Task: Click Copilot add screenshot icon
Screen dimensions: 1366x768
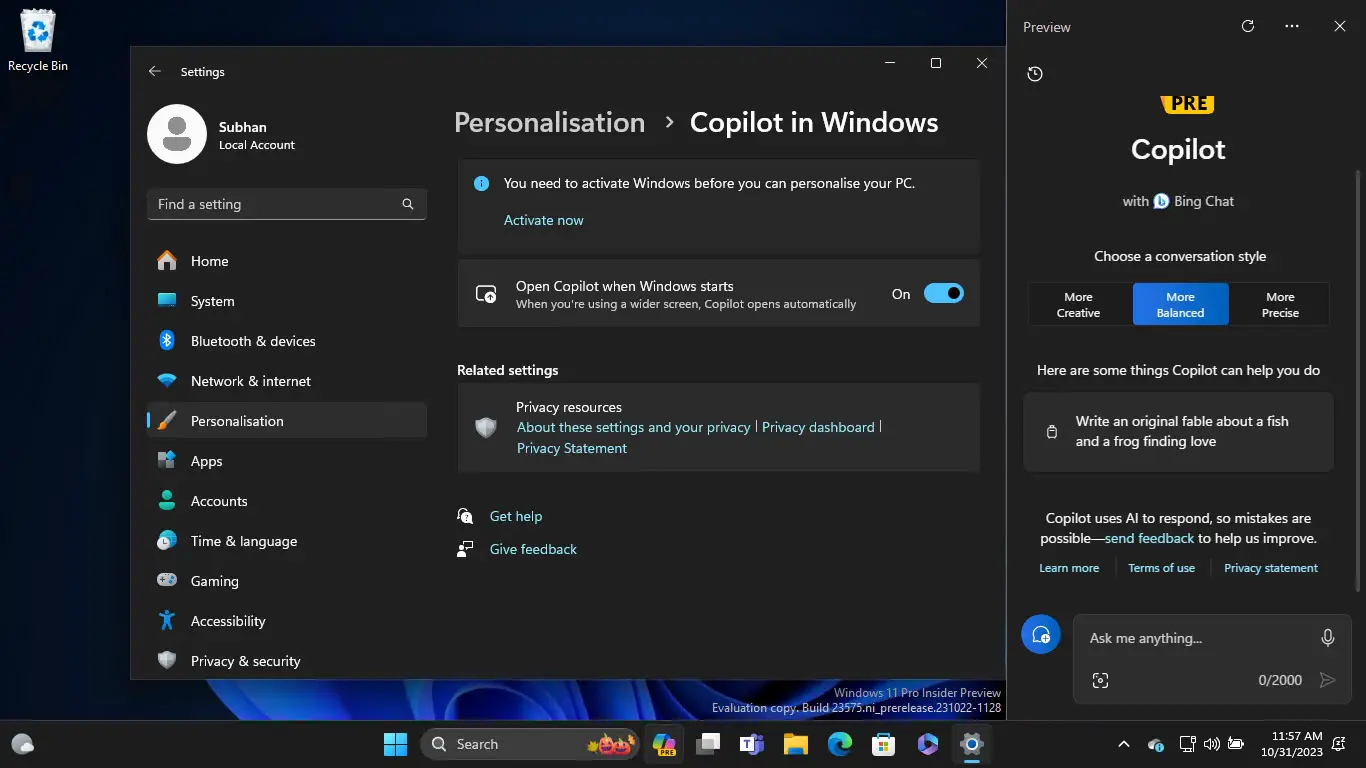Action: point(1100,680)
